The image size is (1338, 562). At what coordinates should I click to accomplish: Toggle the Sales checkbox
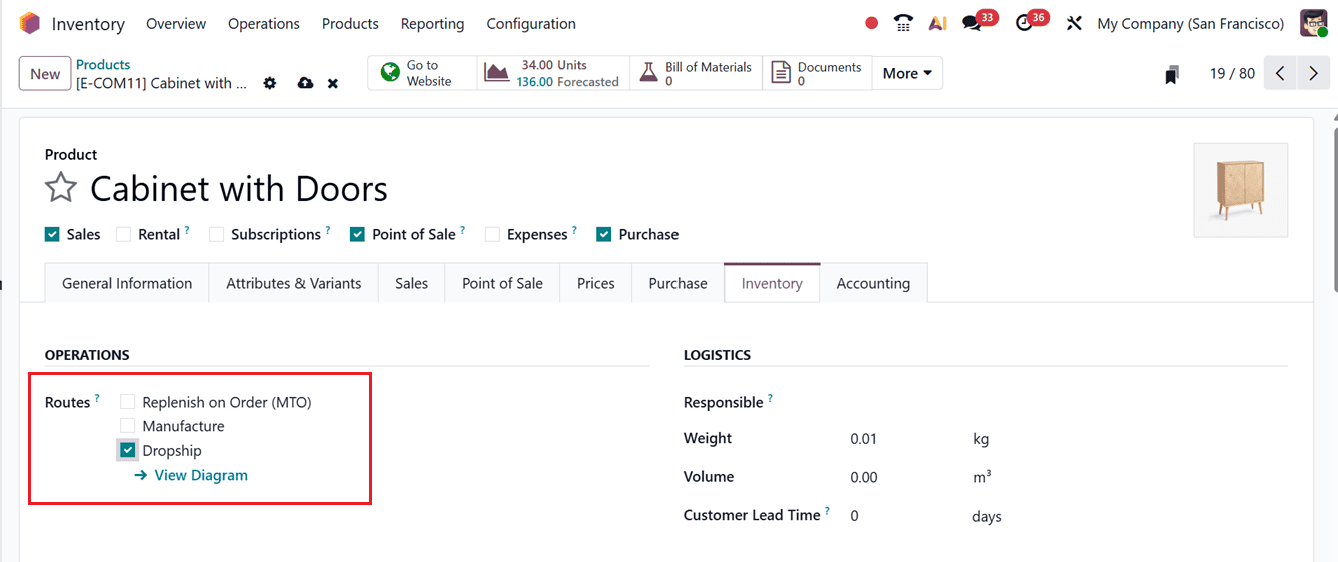[x=52, y=234]
